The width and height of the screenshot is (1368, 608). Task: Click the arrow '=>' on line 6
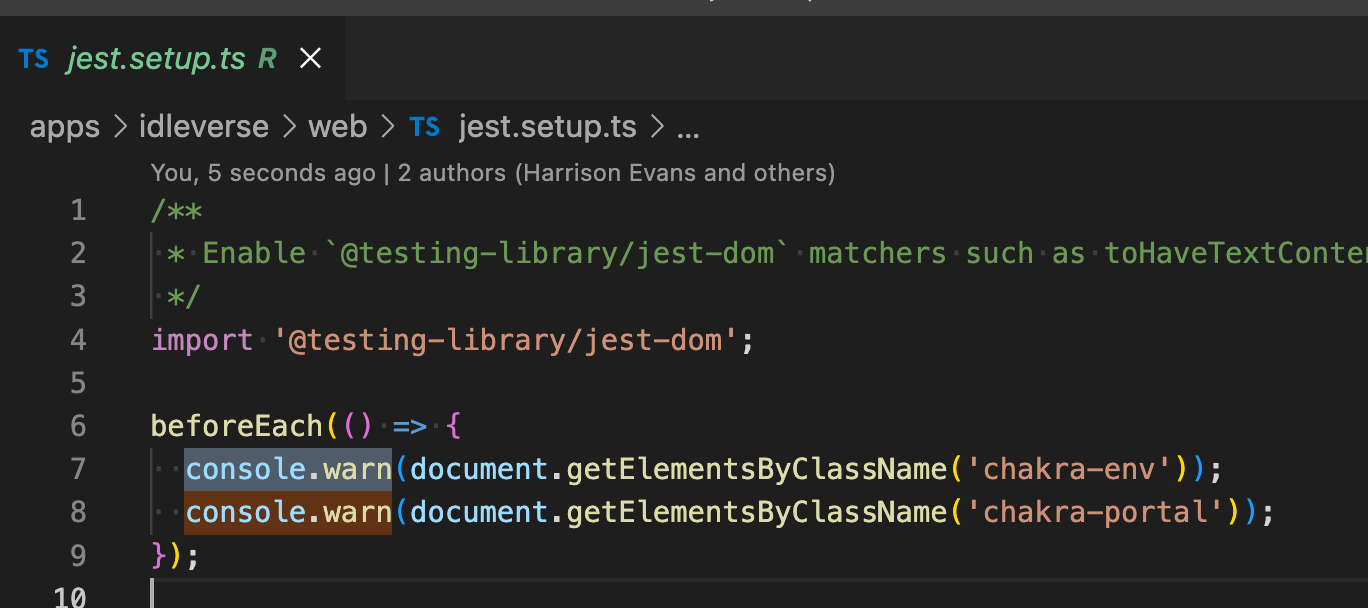409,426
